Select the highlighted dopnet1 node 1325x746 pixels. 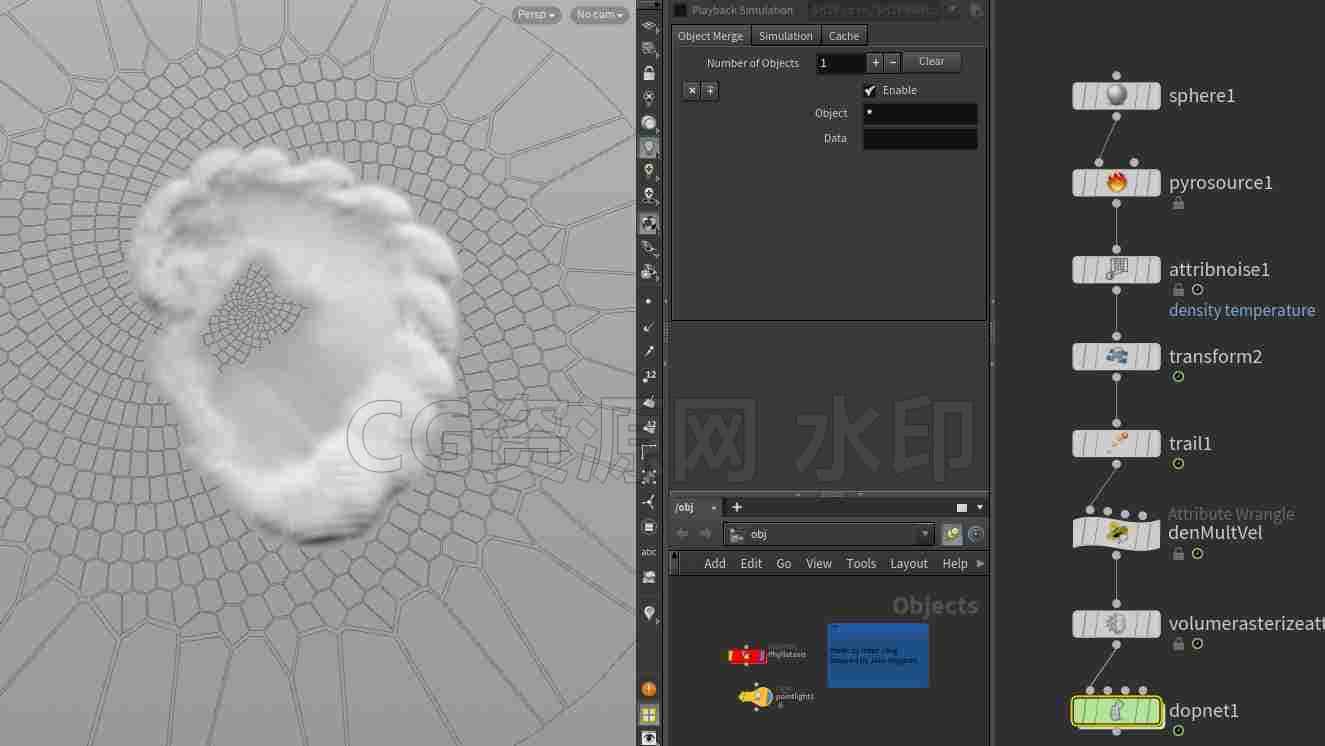coord(1116,711)
